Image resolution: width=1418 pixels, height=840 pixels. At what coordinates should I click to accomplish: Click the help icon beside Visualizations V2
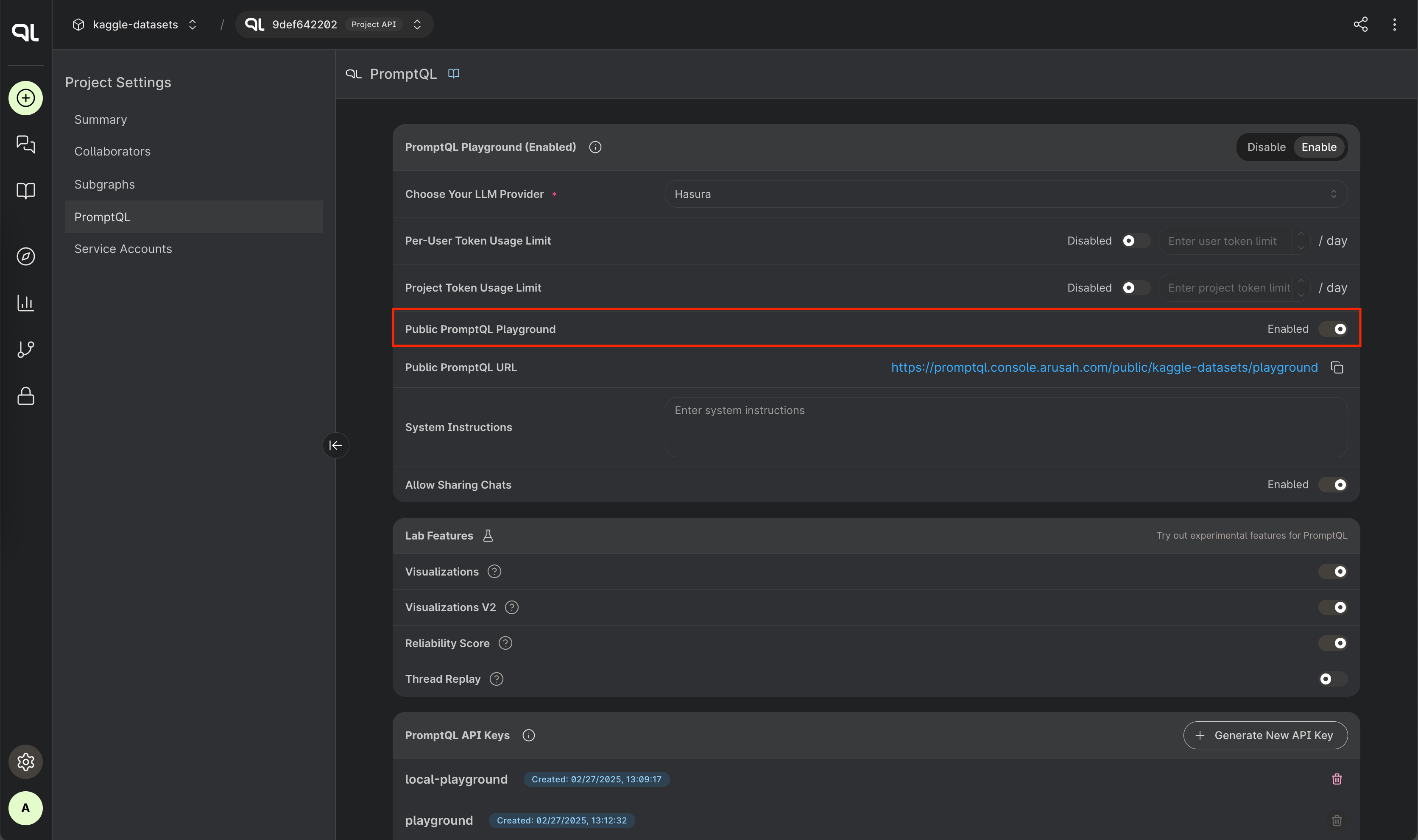511,607
